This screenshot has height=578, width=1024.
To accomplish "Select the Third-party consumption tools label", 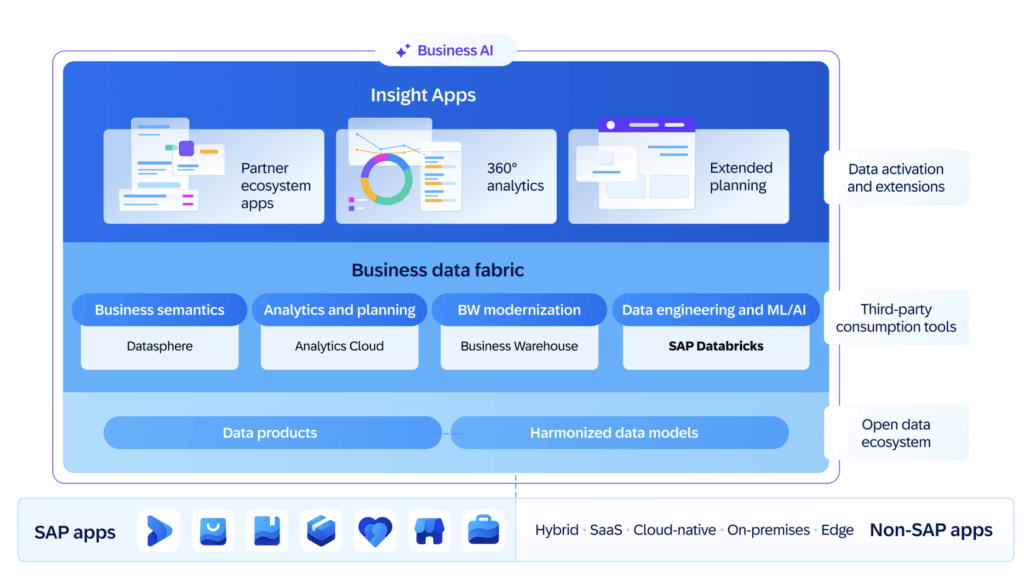I will [x=895, y=318].
